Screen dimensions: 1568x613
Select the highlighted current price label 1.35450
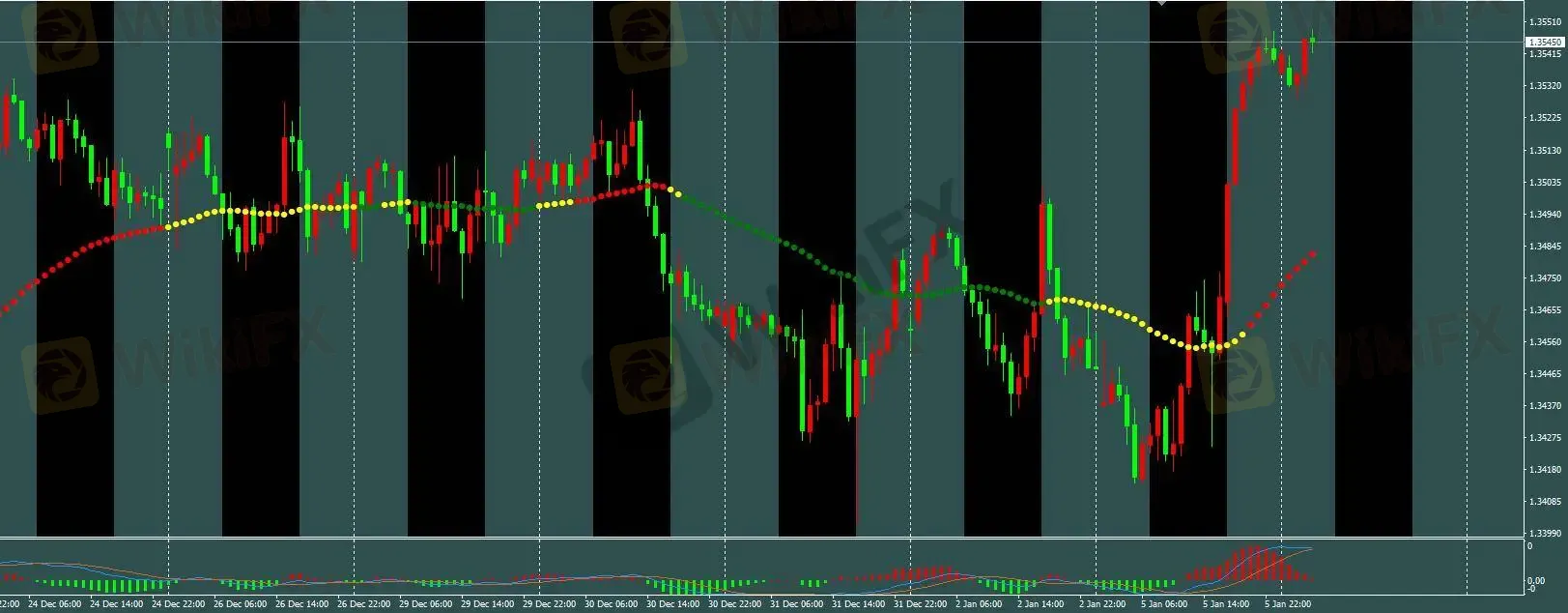(x=1544, y=43)
